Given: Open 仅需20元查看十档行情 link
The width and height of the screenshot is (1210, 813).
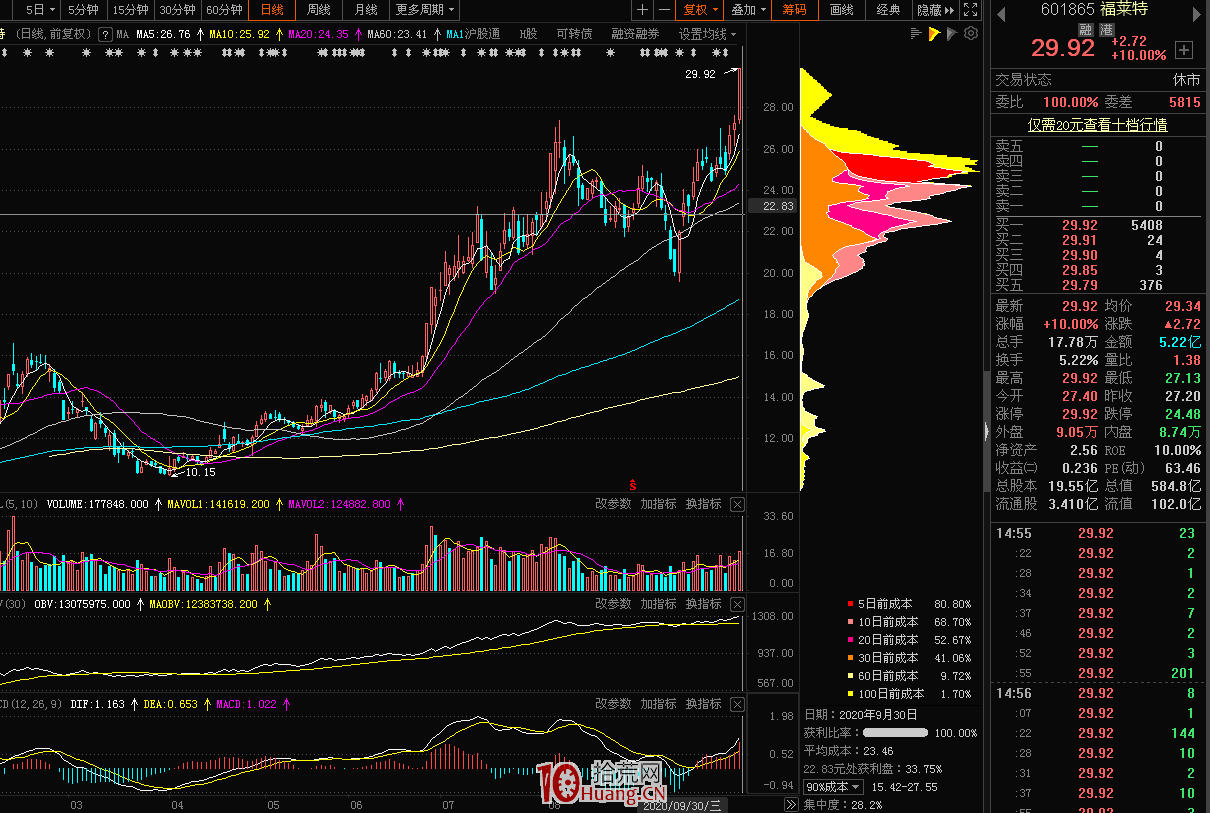Looking at the screenshot, I should coord(1098,126).
